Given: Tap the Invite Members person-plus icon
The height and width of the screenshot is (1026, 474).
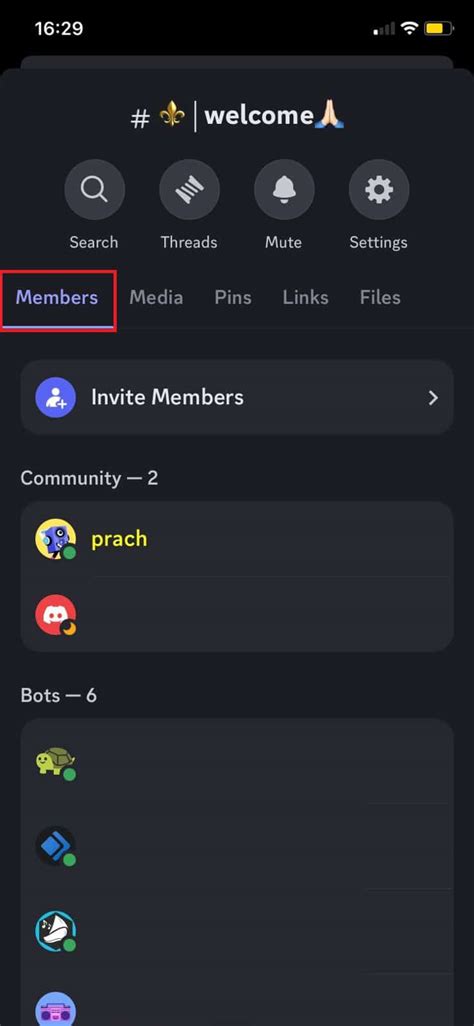Looking at the screenshot, I should coord(55,397).
